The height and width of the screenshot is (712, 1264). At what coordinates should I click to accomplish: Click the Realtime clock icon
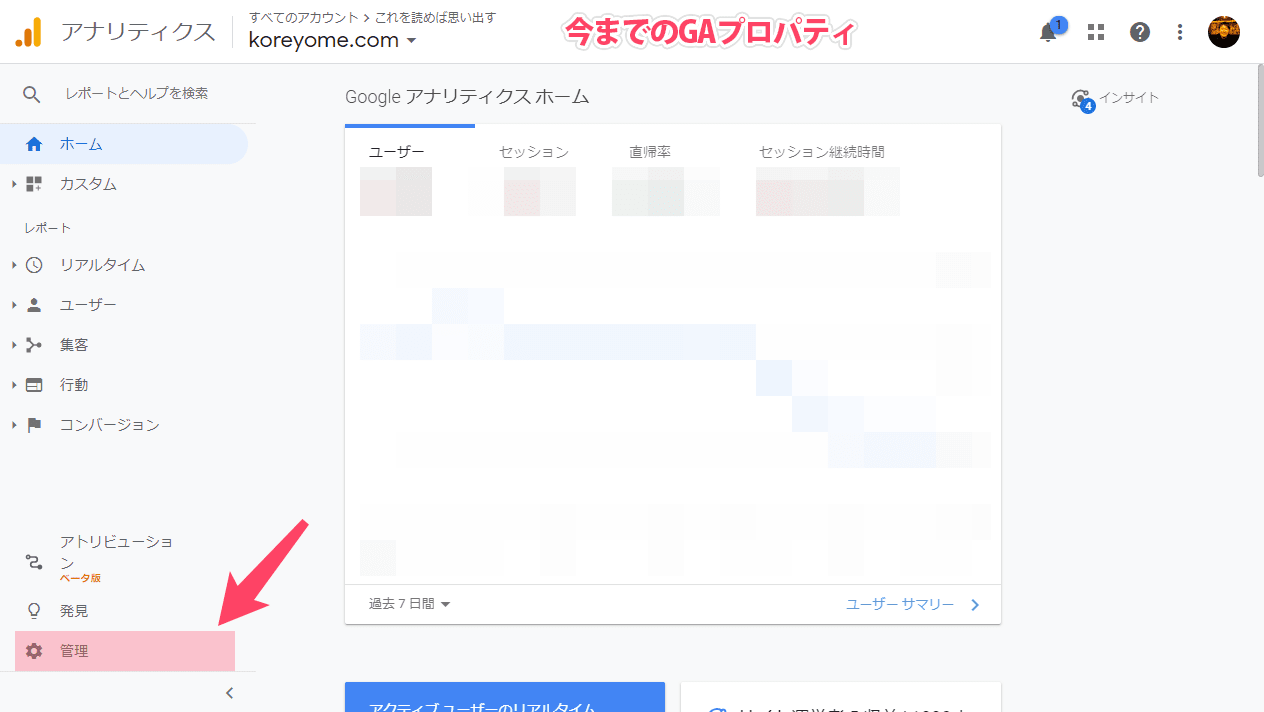coord(34,265)
